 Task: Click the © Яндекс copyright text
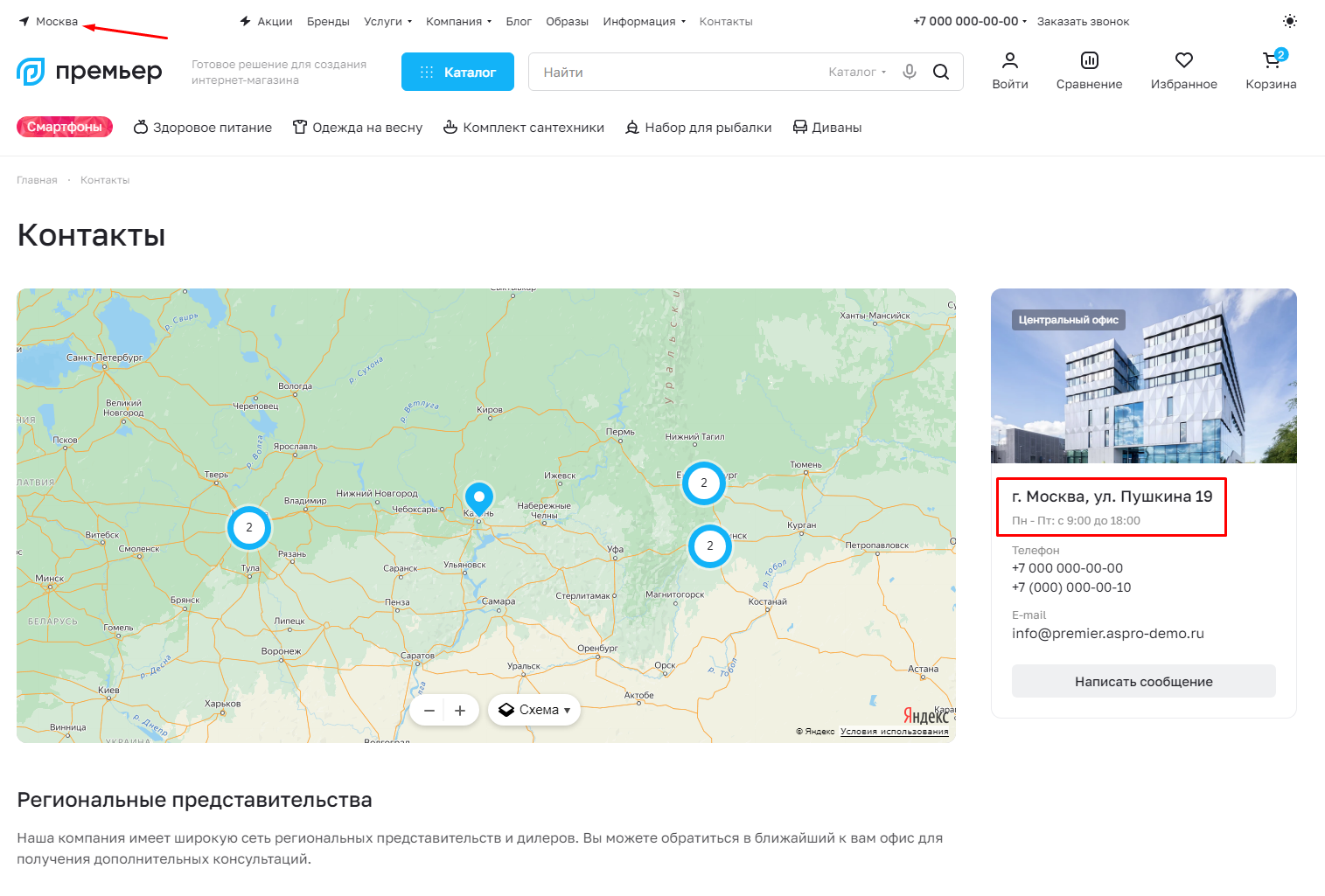click(815, 732)
